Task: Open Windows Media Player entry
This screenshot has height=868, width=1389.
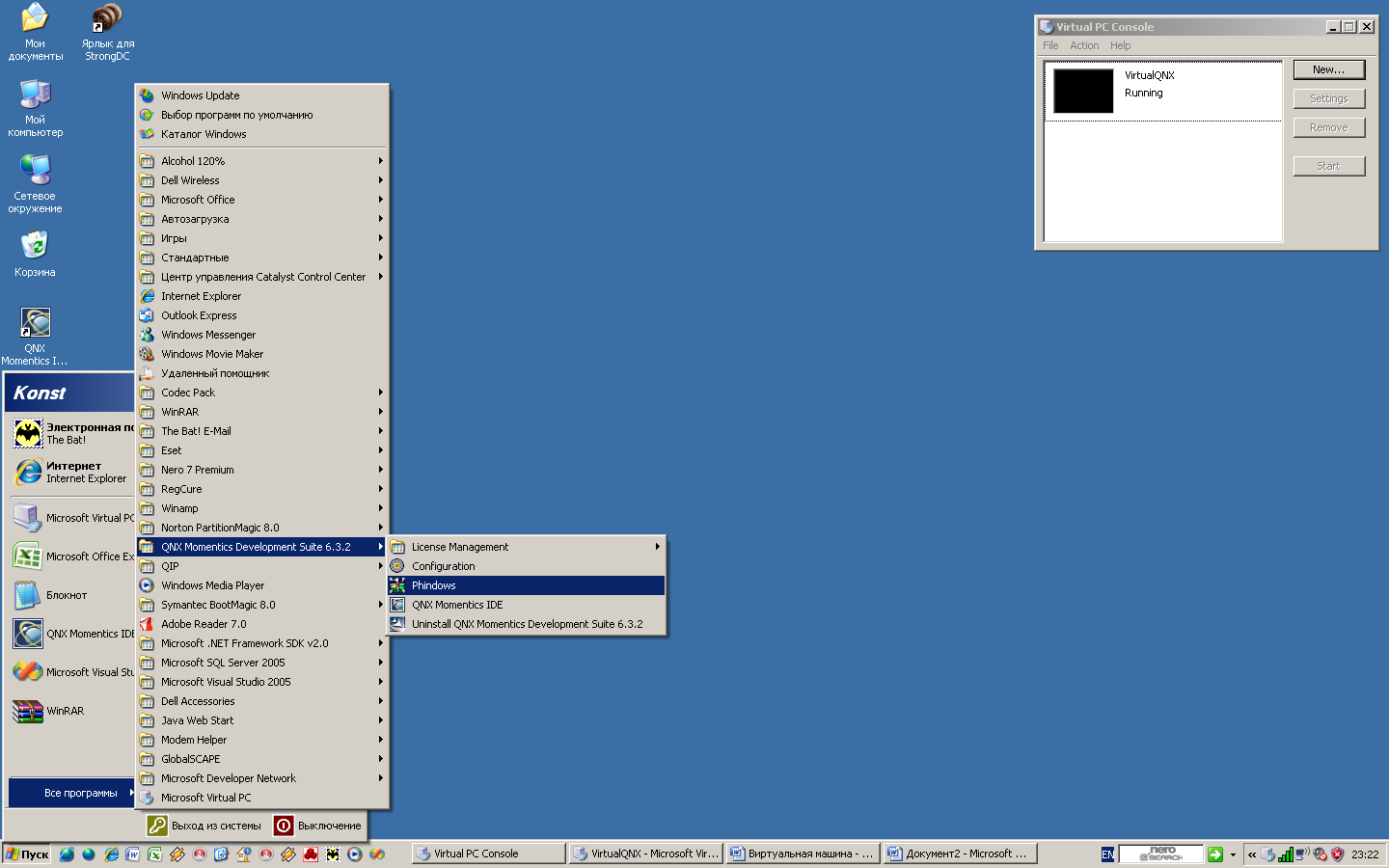Action: [261, 585]
